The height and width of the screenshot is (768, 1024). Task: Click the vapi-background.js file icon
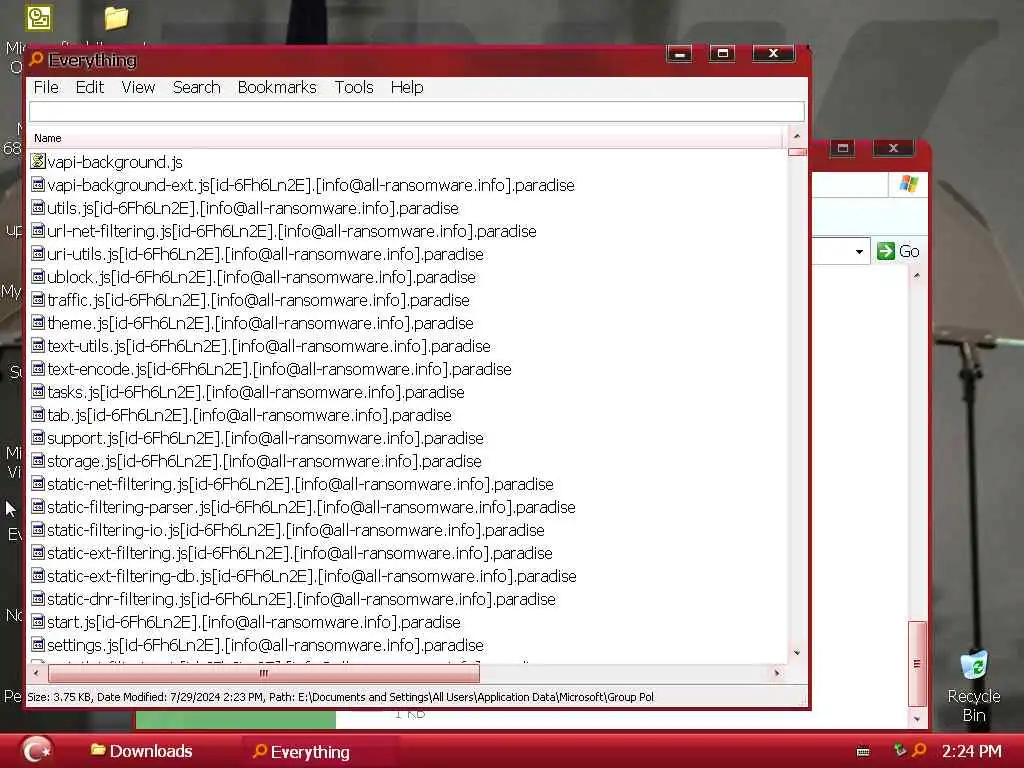pyautogui.click(x=38, y=161)
